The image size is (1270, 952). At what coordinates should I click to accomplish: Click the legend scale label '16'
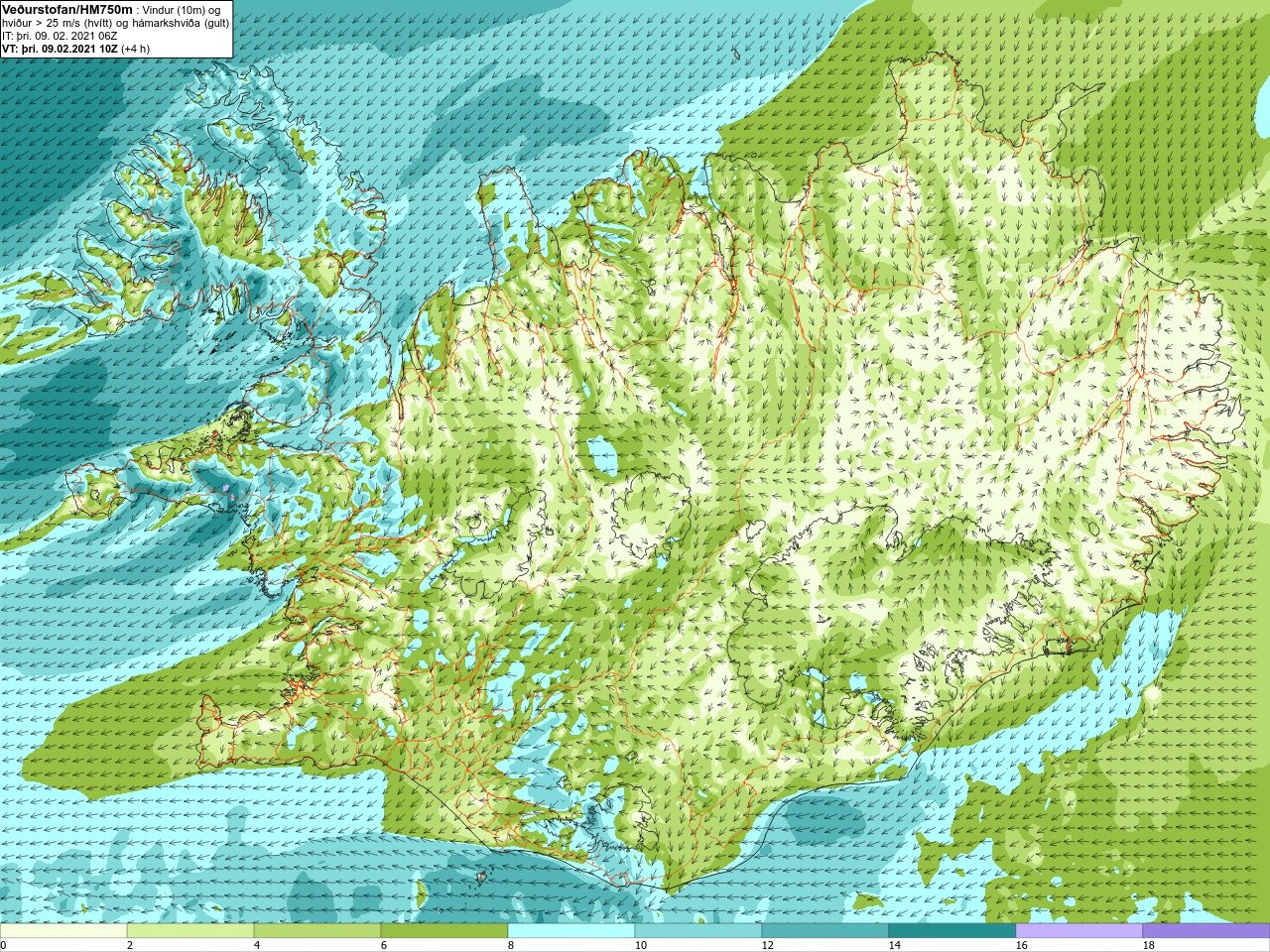tap(1021, 945)
